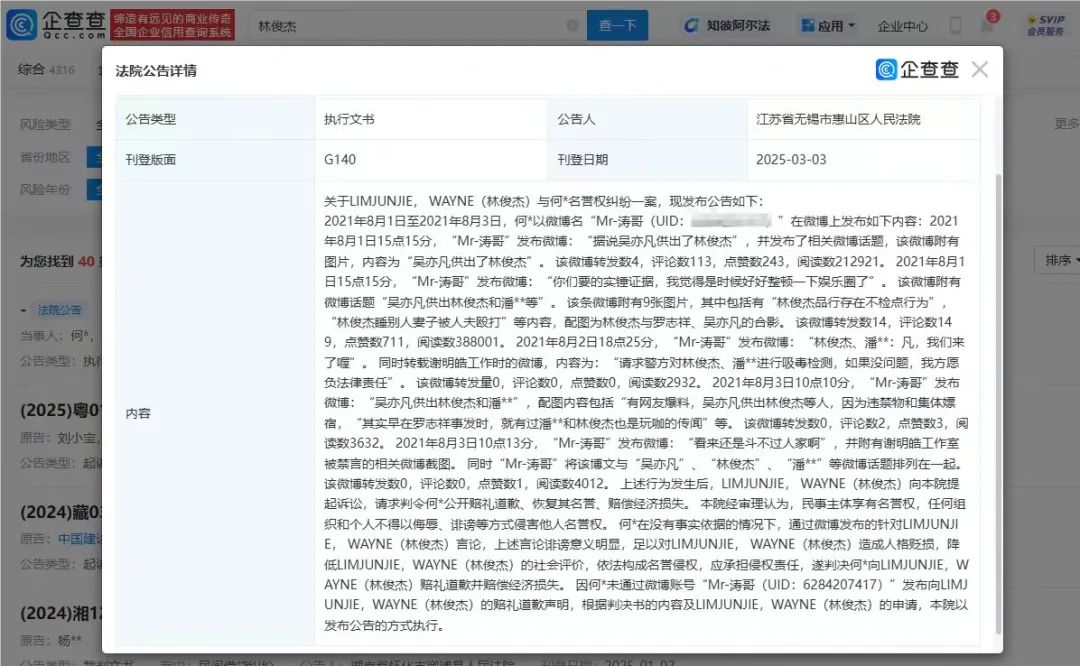Click the dialog's vertical scrollbar
1080x666 pixels.
(997, 400)
